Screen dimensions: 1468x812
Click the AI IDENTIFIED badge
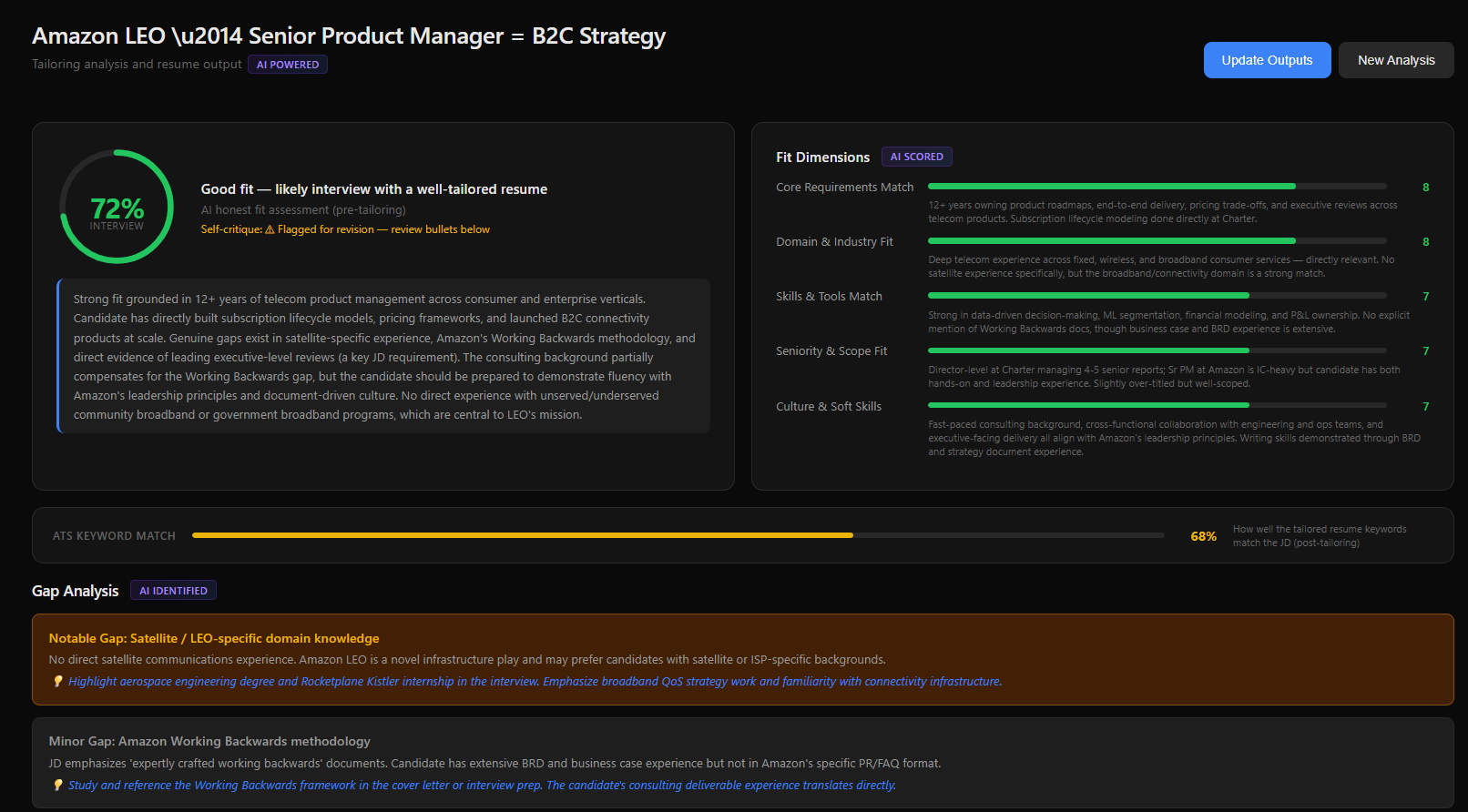tap(173, 591)
